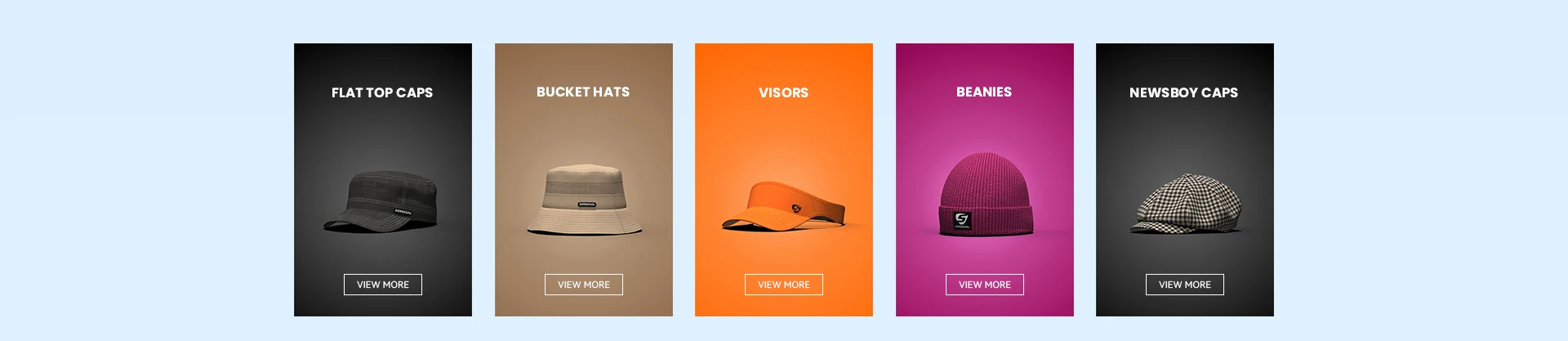Screen dimensions: 1568x341
Task: Click View More on the Visors card
Action: pos(784,285)
